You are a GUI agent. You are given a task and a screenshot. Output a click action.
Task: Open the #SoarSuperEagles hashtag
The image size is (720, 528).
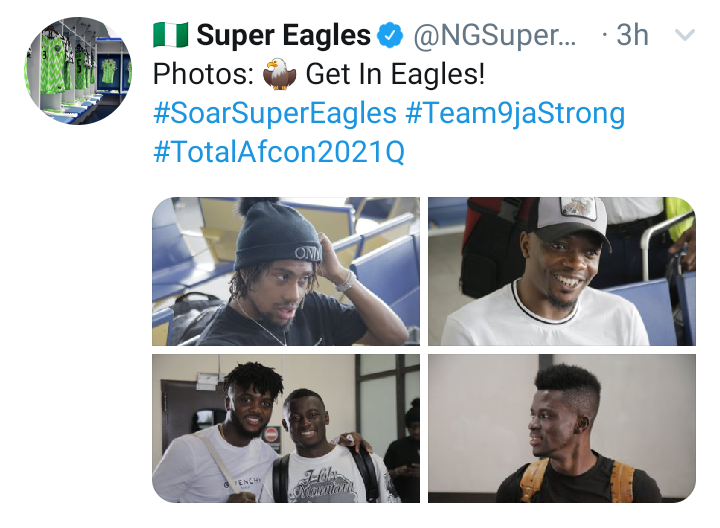pyautogui.click(x=275, y=113)
